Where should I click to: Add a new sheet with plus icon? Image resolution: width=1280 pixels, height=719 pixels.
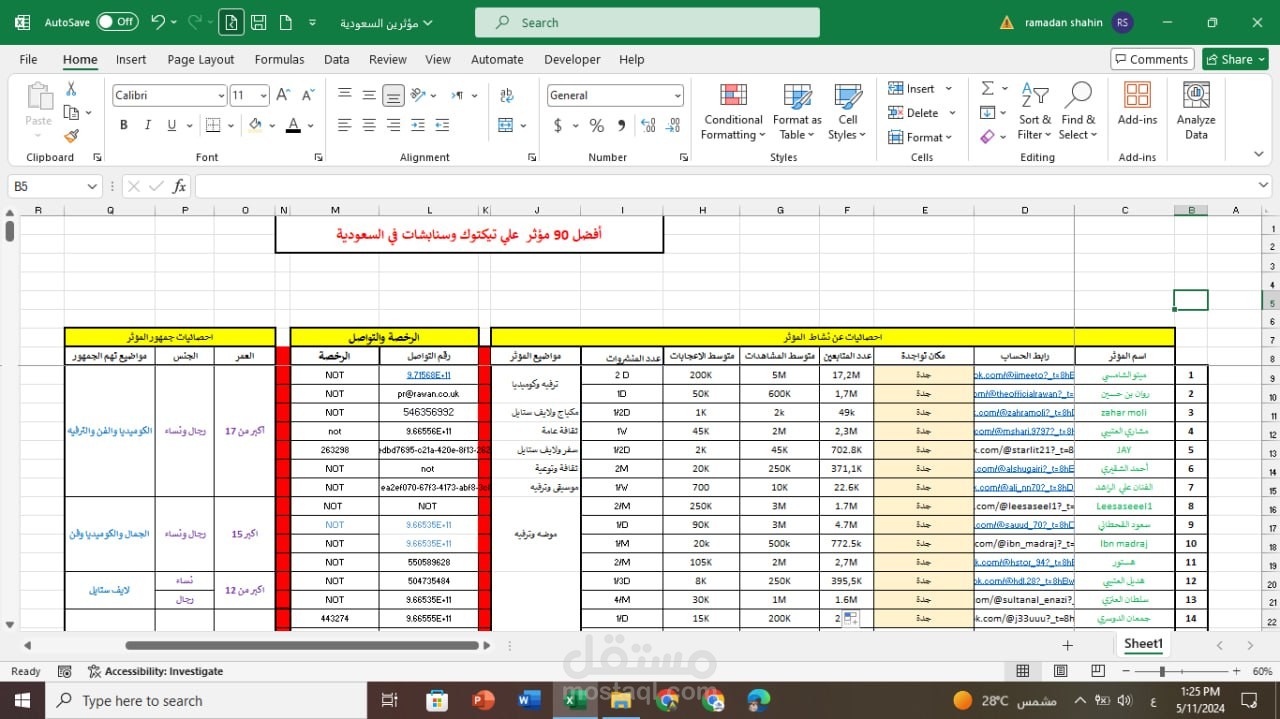(1068, 645)
